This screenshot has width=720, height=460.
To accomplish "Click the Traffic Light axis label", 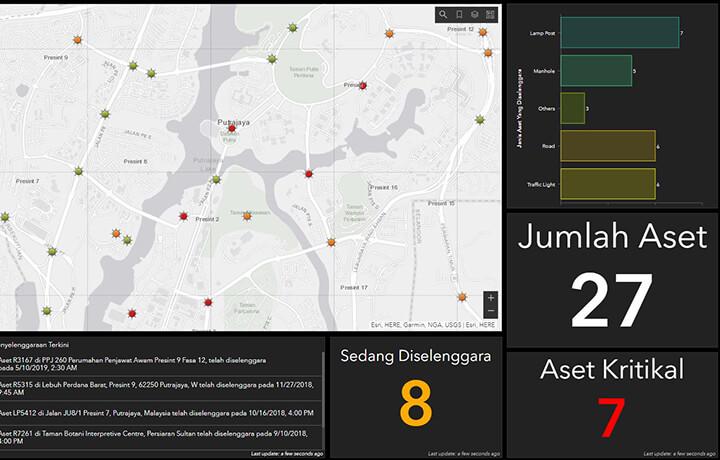I will click(541, 185).
